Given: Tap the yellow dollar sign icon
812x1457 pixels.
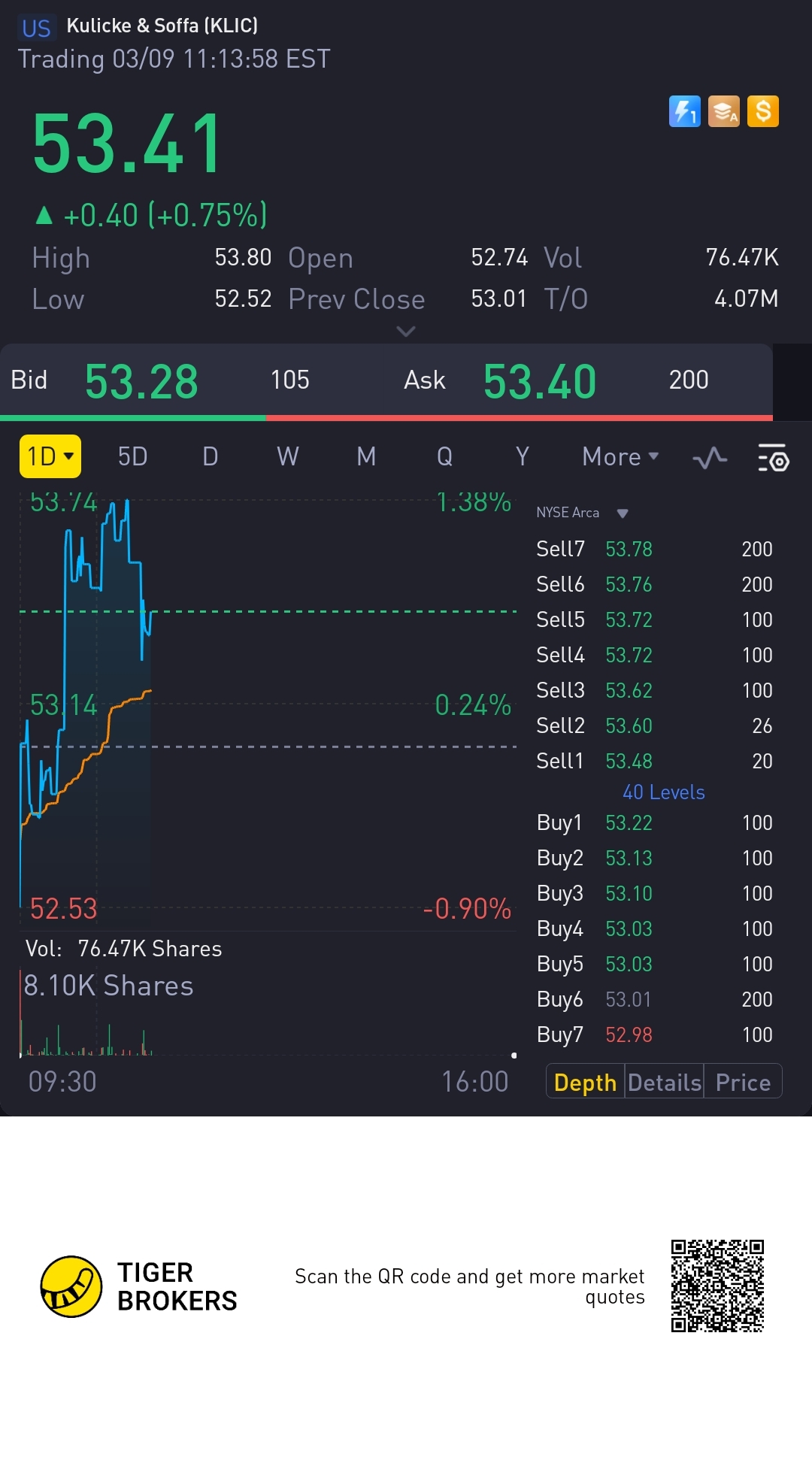Looking at the screenshot, I should (762, 112).
